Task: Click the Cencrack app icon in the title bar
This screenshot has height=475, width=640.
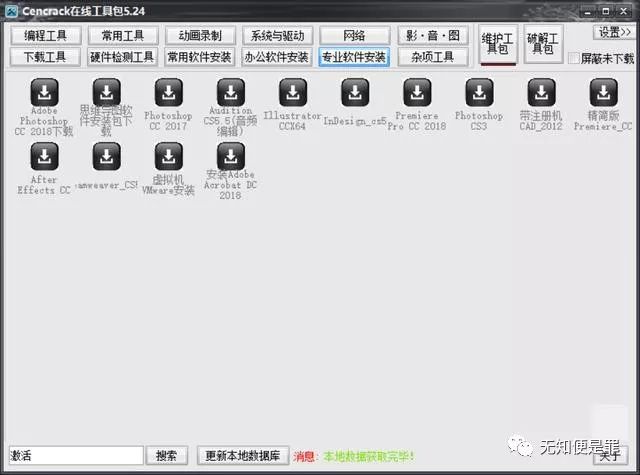Action: click(x=11, y=11)
